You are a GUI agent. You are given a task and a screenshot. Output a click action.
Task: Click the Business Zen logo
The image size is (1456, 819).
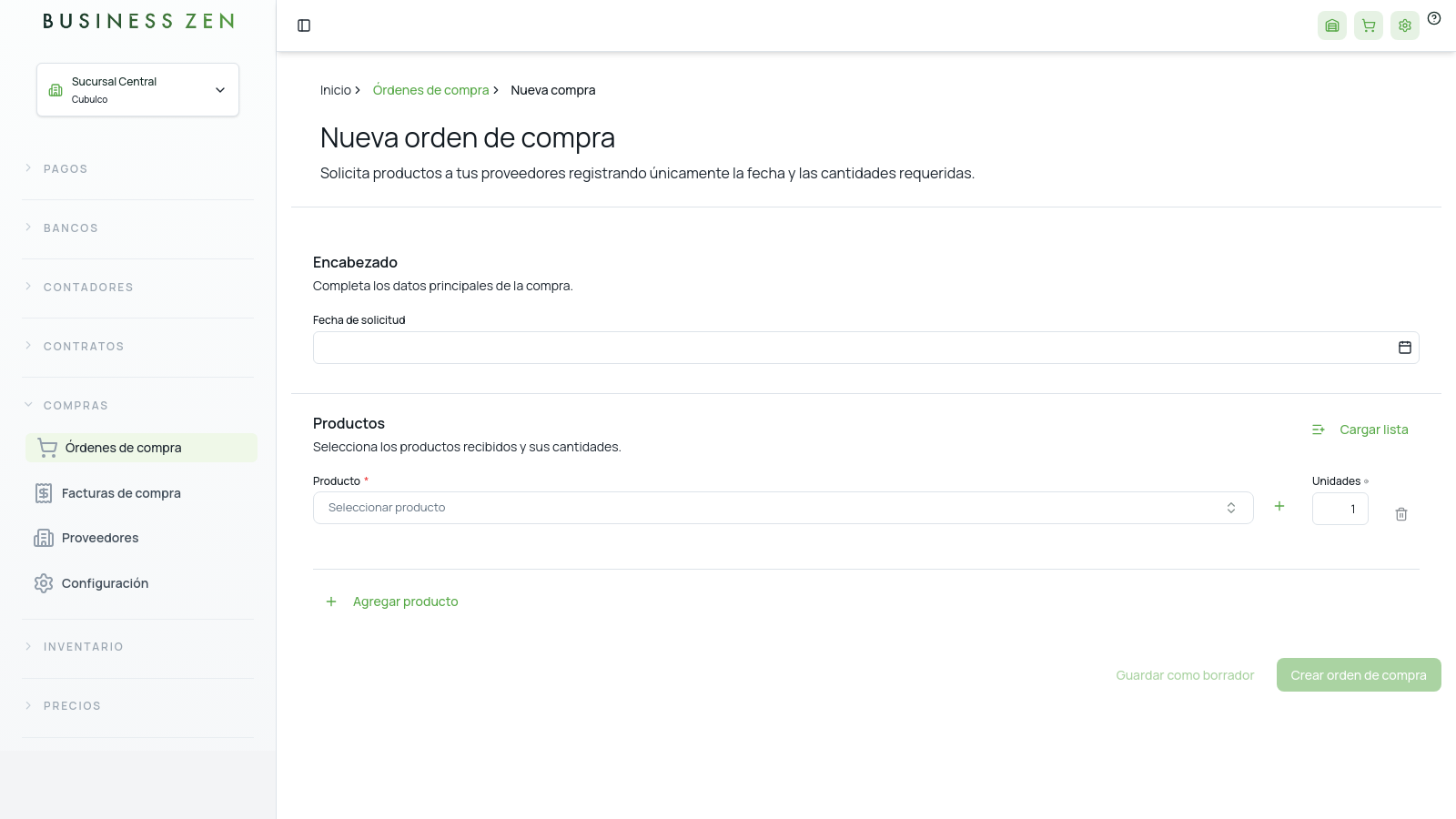pos(138,21)
